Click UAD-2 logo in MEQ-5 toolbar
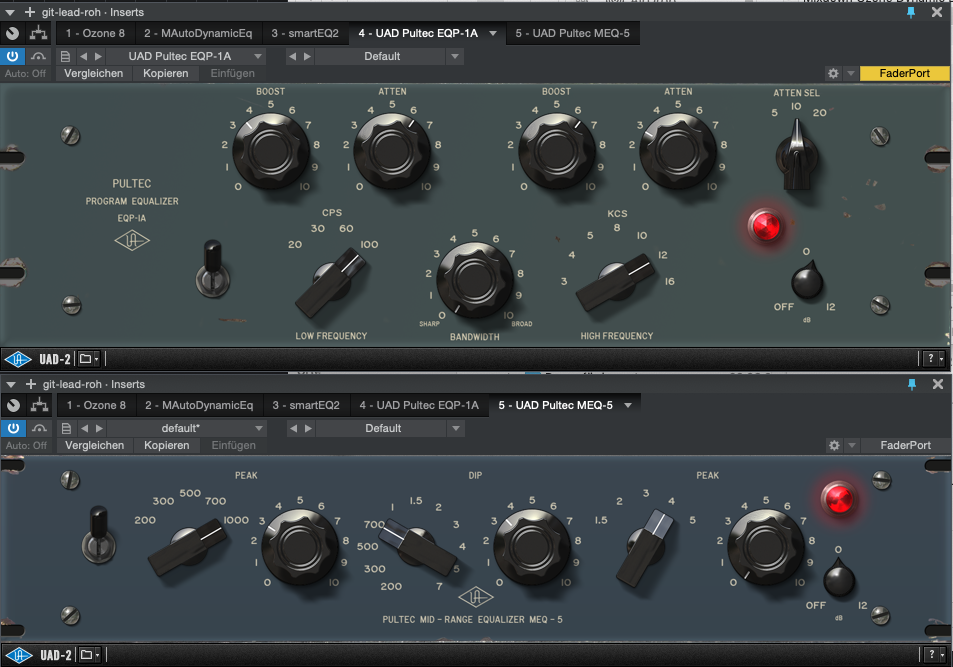Image resolution: width=953 pixels, height=667 pixels. (x=38, y=655)
